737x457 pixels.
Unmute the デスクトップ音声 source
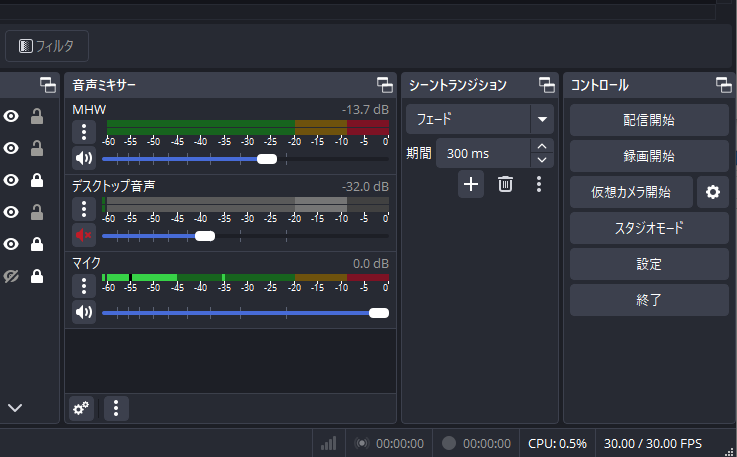click(84, 235)
